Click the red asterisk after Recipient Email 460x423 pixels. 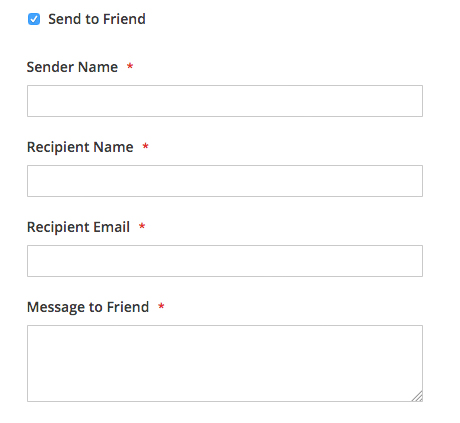click(142, 226)
